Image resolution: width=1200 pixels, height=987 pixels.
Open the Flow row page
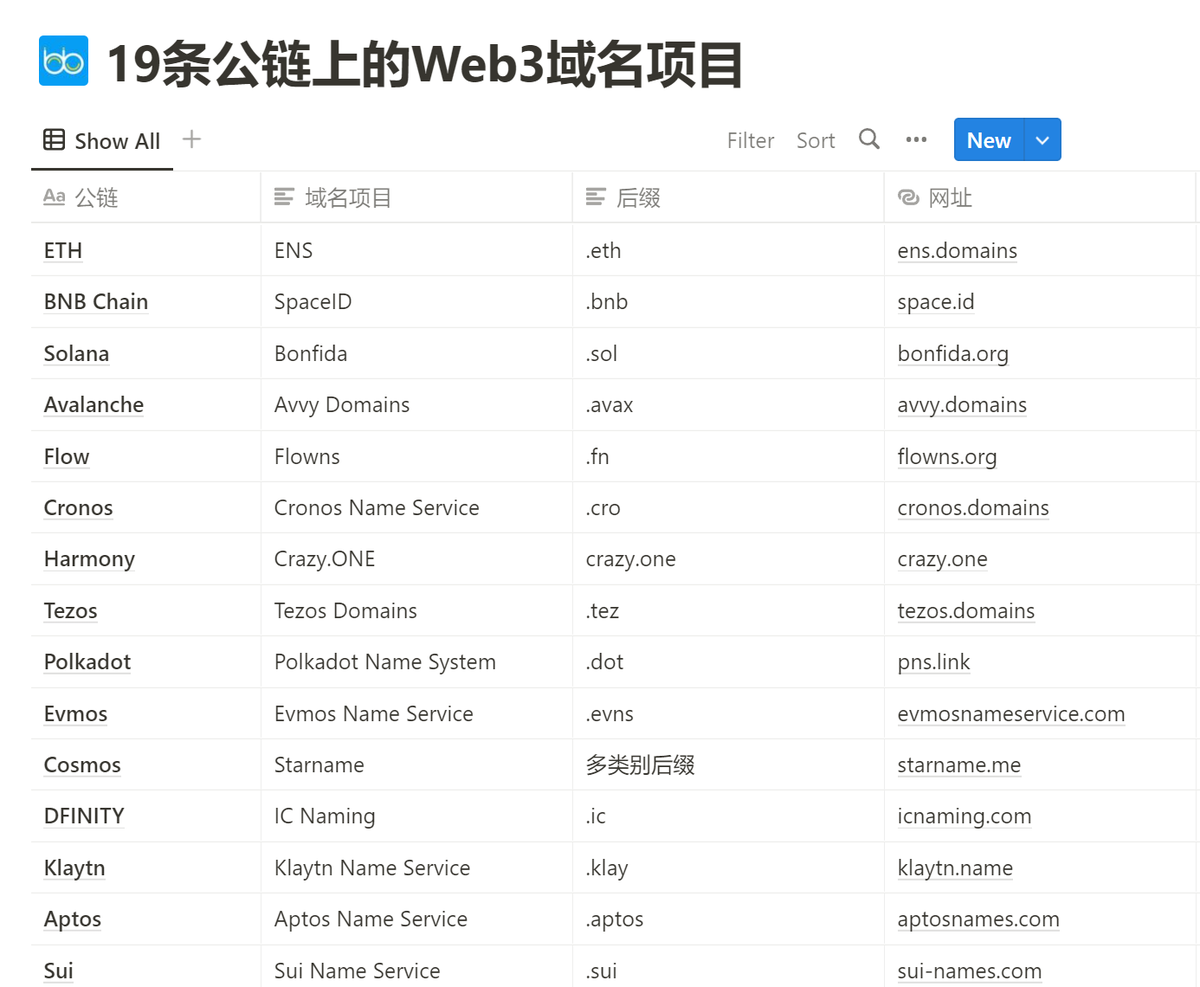[66, 456]
